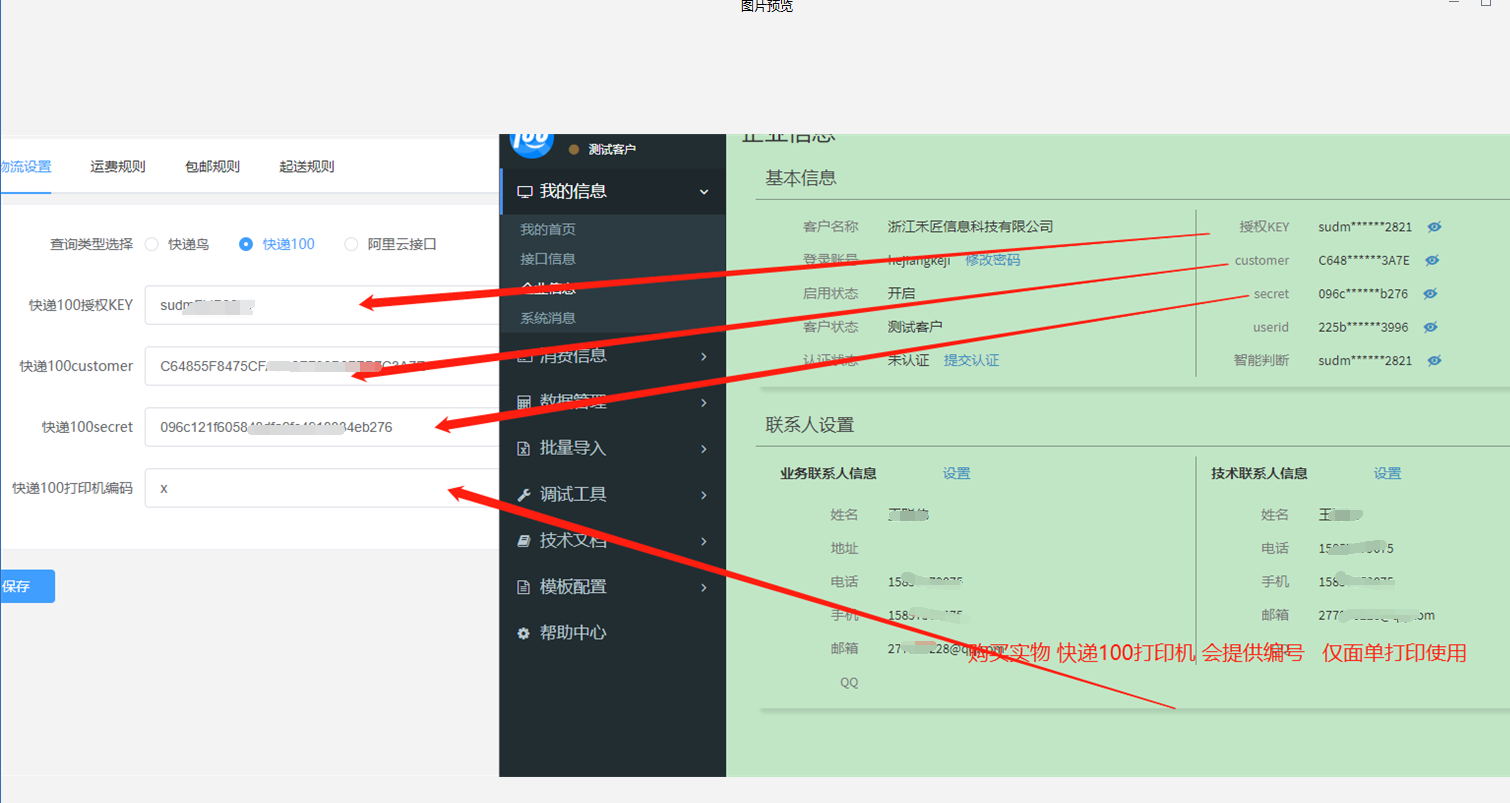
Task: Click 测试客户 label under the sidebar logo
Action: [x=612, y=150]
